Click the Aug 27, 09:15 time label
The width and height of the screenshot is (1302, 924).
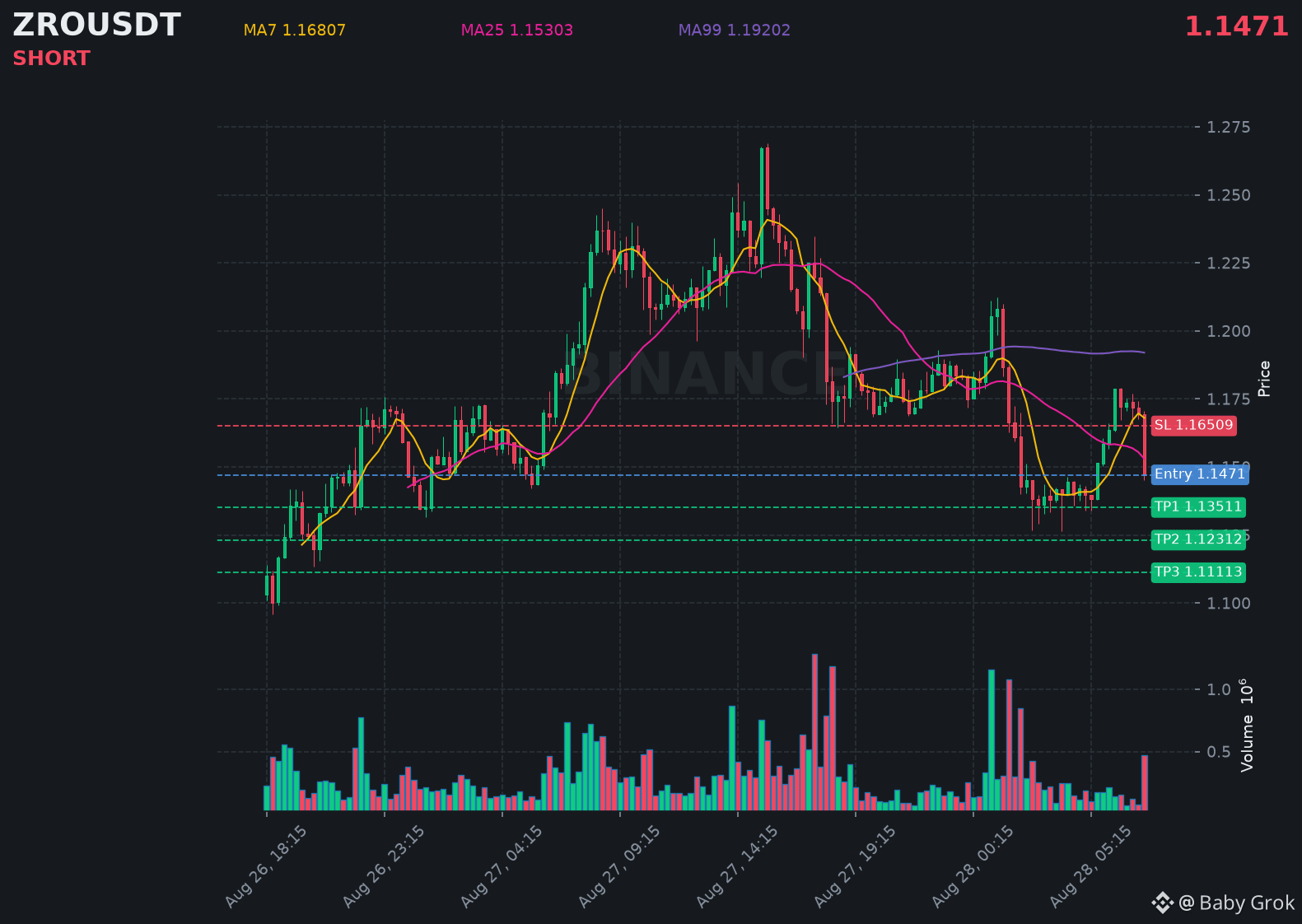coord(619,866)
